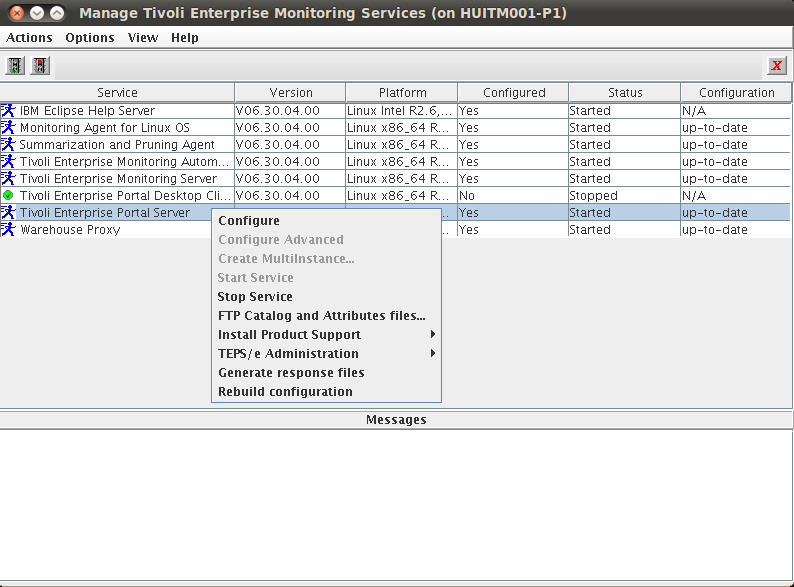Screen dimensions: 794x587
Task: Select the Warehouse Proxy row
Action: 395,229
